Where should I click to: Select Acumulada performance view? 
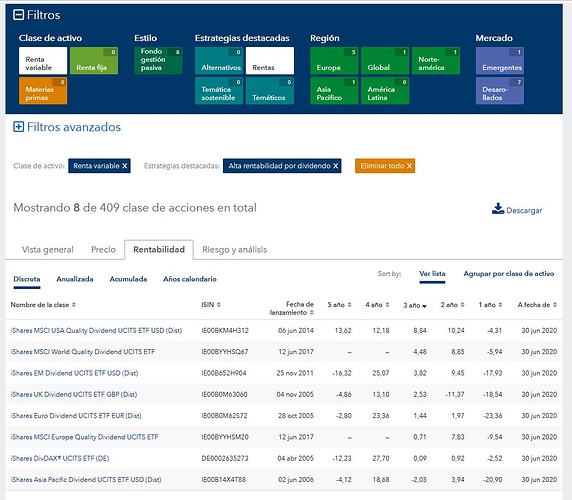pos(128,279)
